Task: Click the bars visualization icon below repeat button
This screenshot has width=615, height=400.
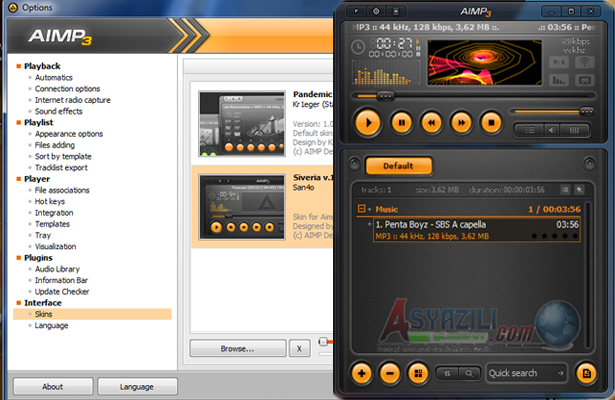Action: tap(559, 80)
